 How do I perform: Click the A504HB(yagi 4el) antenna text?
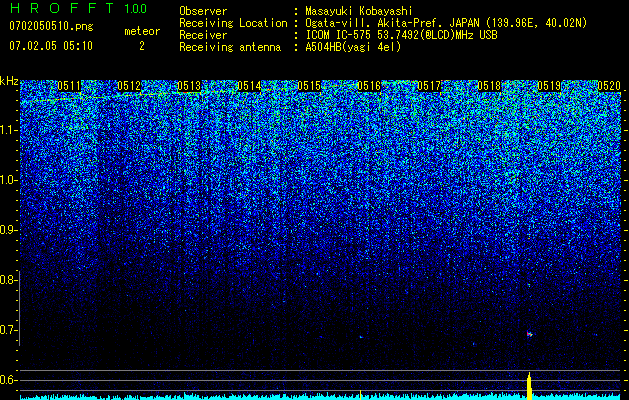tap(353, 47)
